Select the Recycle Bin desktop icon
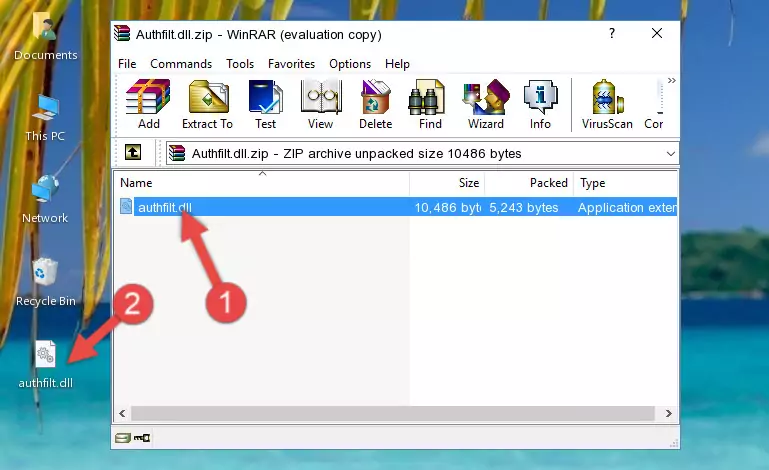Image resolution: width=769 pixels, height=470 pixels. [x=46, y=283]
